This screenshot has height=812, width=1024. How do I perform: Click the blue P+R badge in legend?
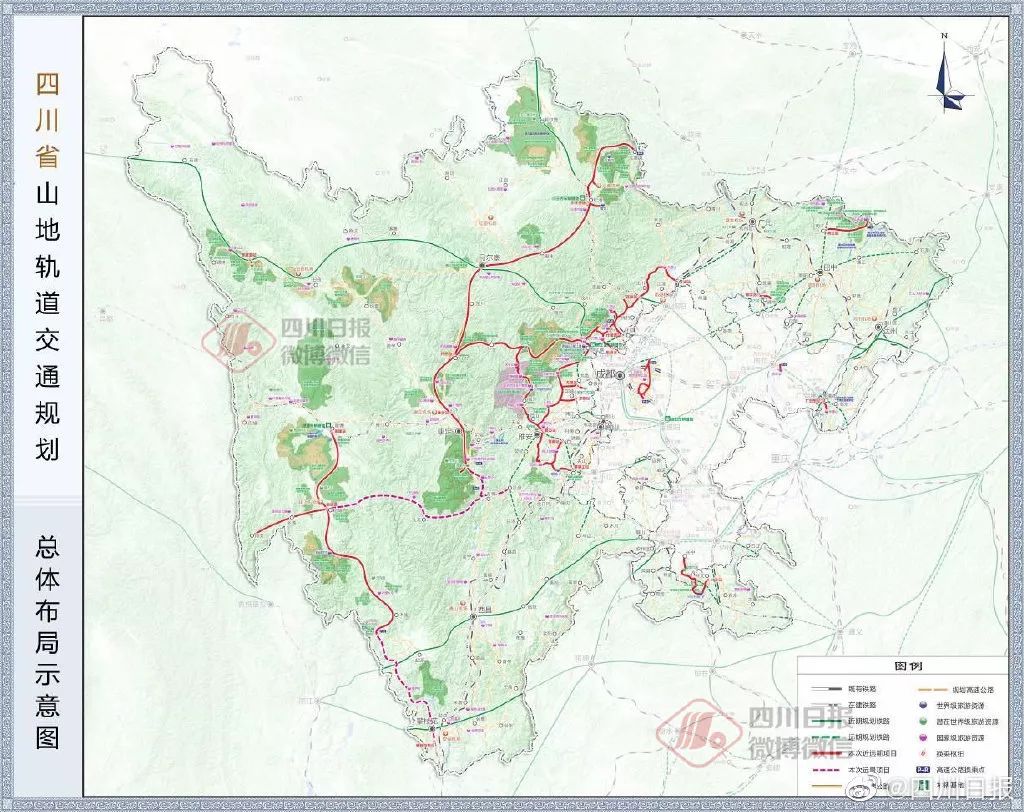pyautogui.click(x=923, y=770)
